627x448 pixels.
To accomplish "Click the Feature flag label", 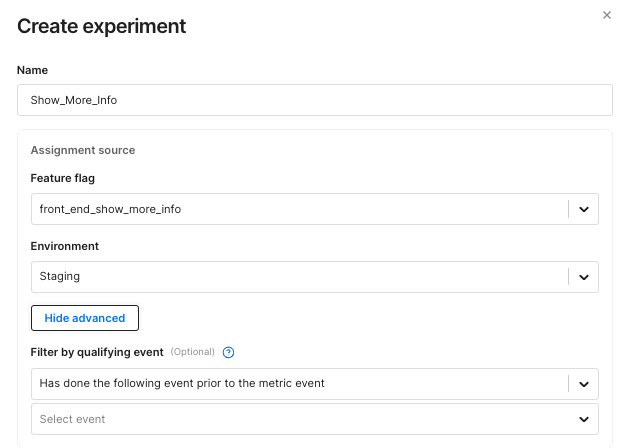I will 63,177.
